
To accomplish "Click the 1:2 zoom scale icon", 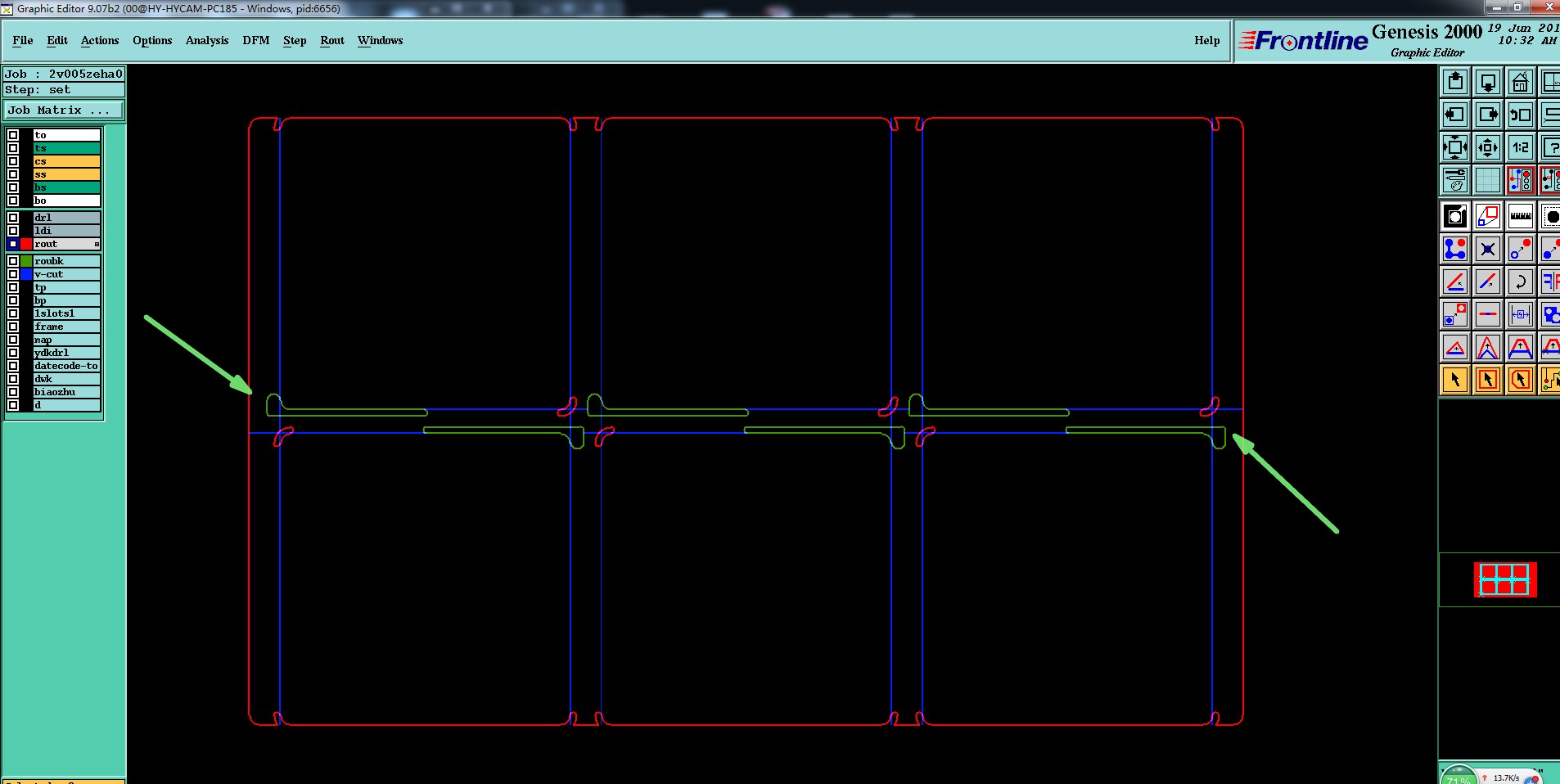I will [x=1520, y=147].
